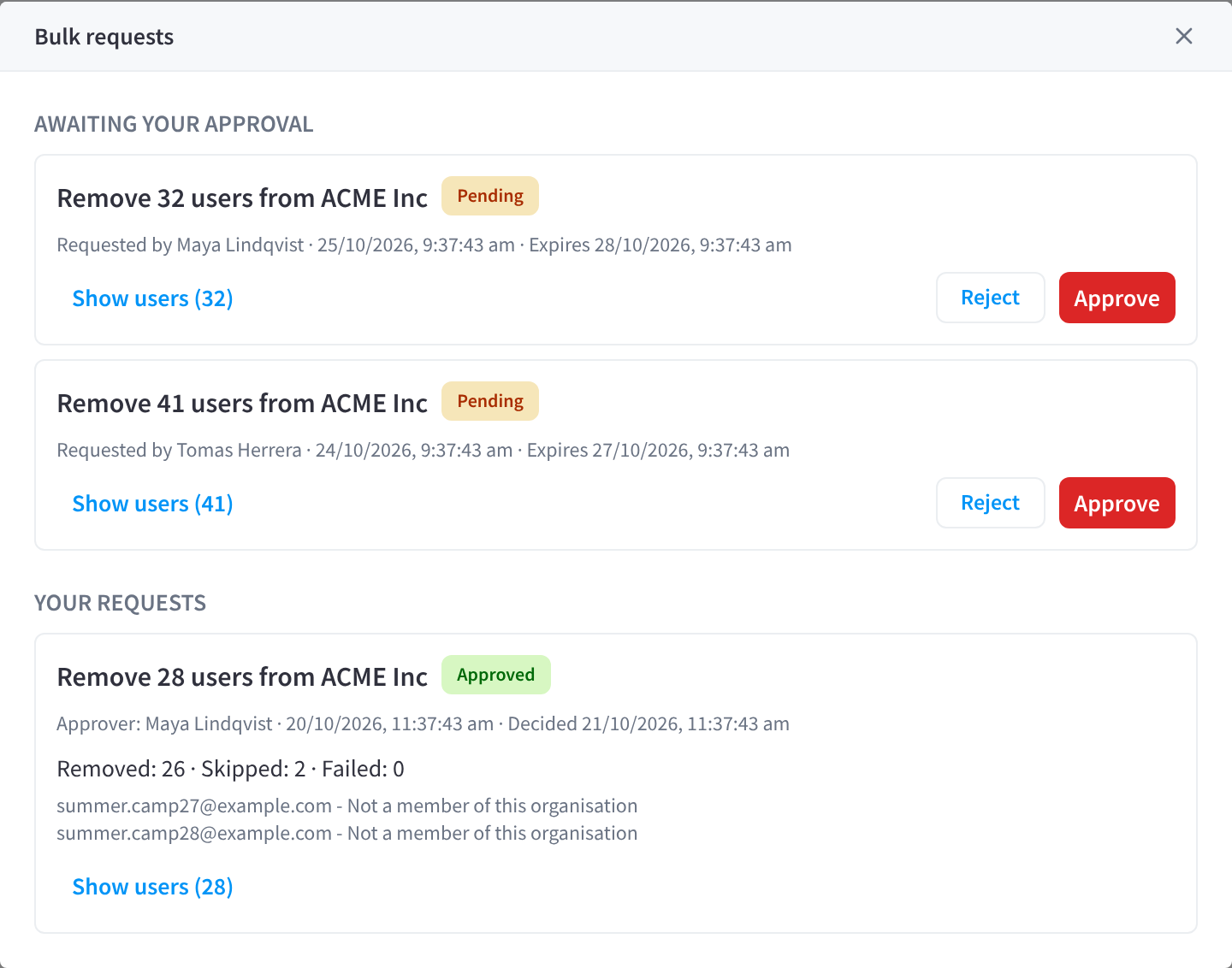Click the 'Remove 41 users from ACME Inc' title
The height and width of the screenshot is (968, 1232).
[x=242, y=403]
